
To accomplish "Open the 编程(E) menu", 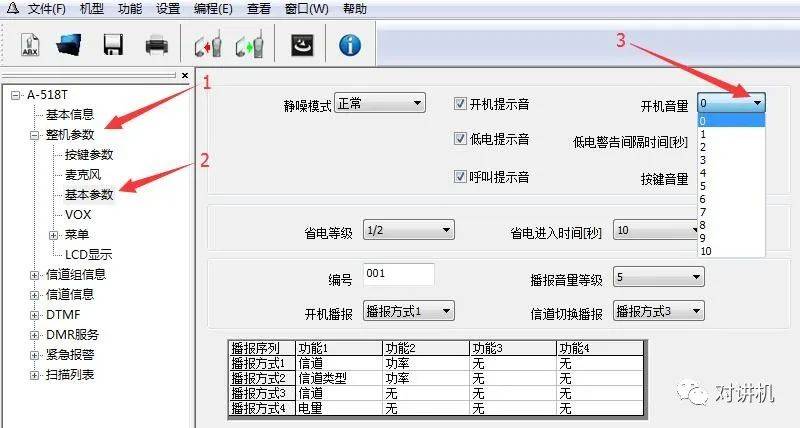I will pyautogui.click(x=211, y=9).
